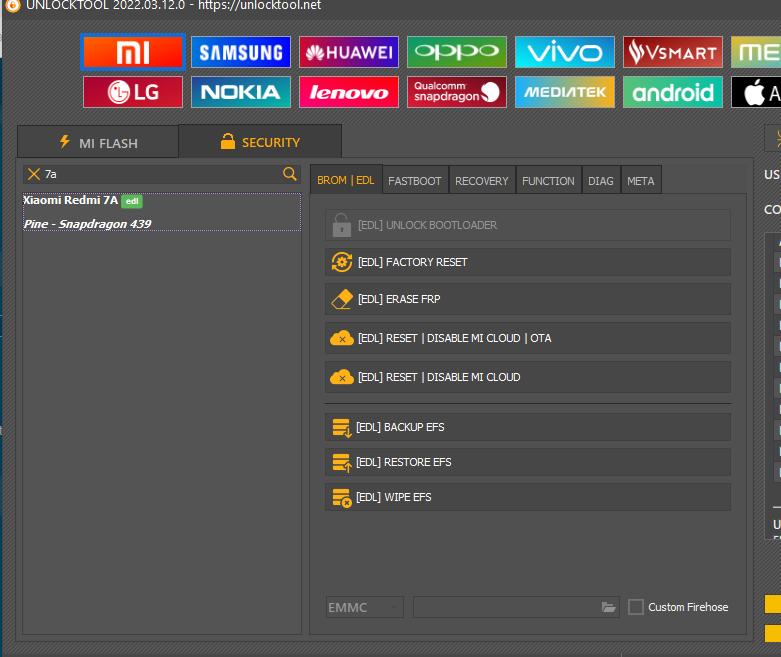Select the VSmart brand tile
This screenshot has height=657, width=781.
click(672, 52)
